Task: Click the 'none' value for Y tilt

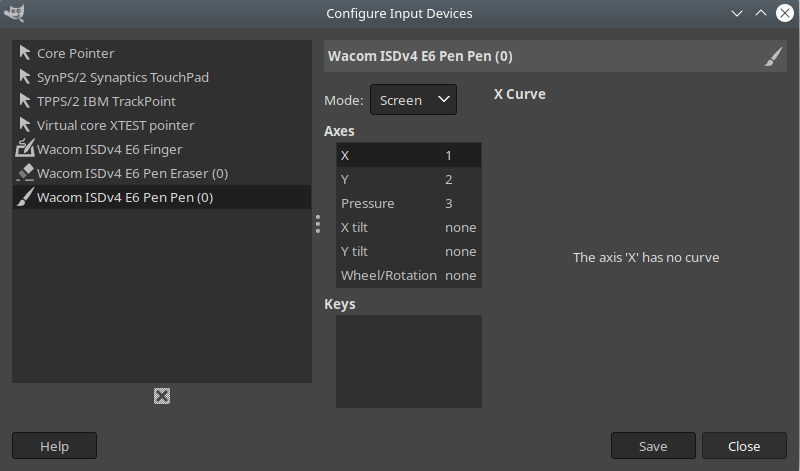Action: [x=461, y=251]
